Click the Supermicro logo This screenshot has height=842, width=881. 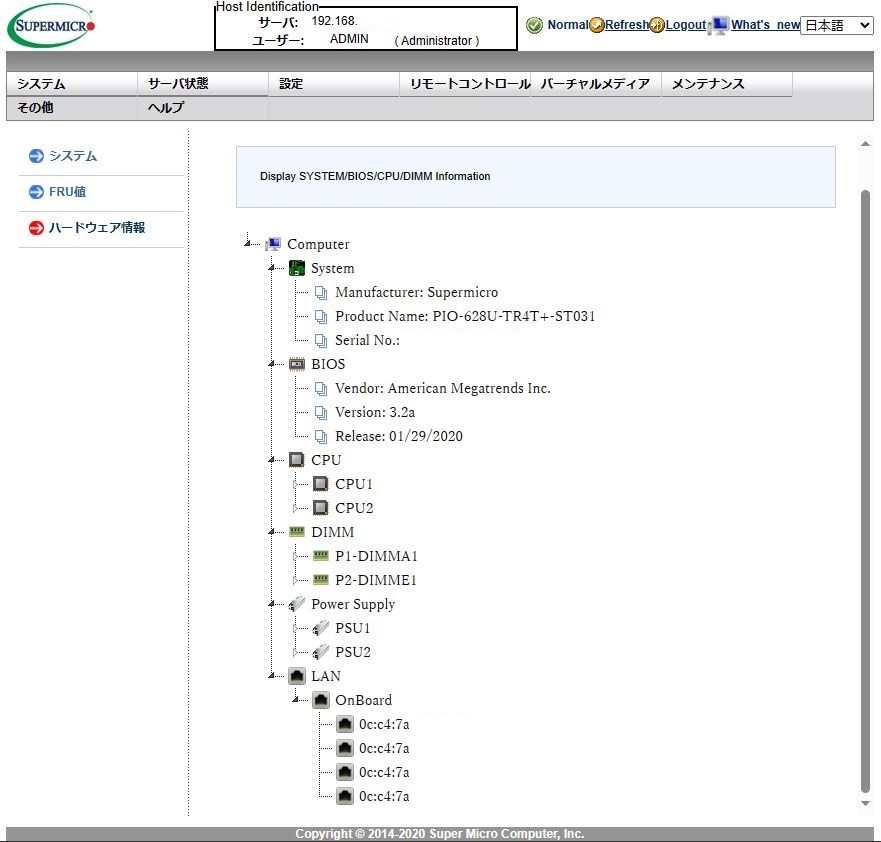[51, 26]
